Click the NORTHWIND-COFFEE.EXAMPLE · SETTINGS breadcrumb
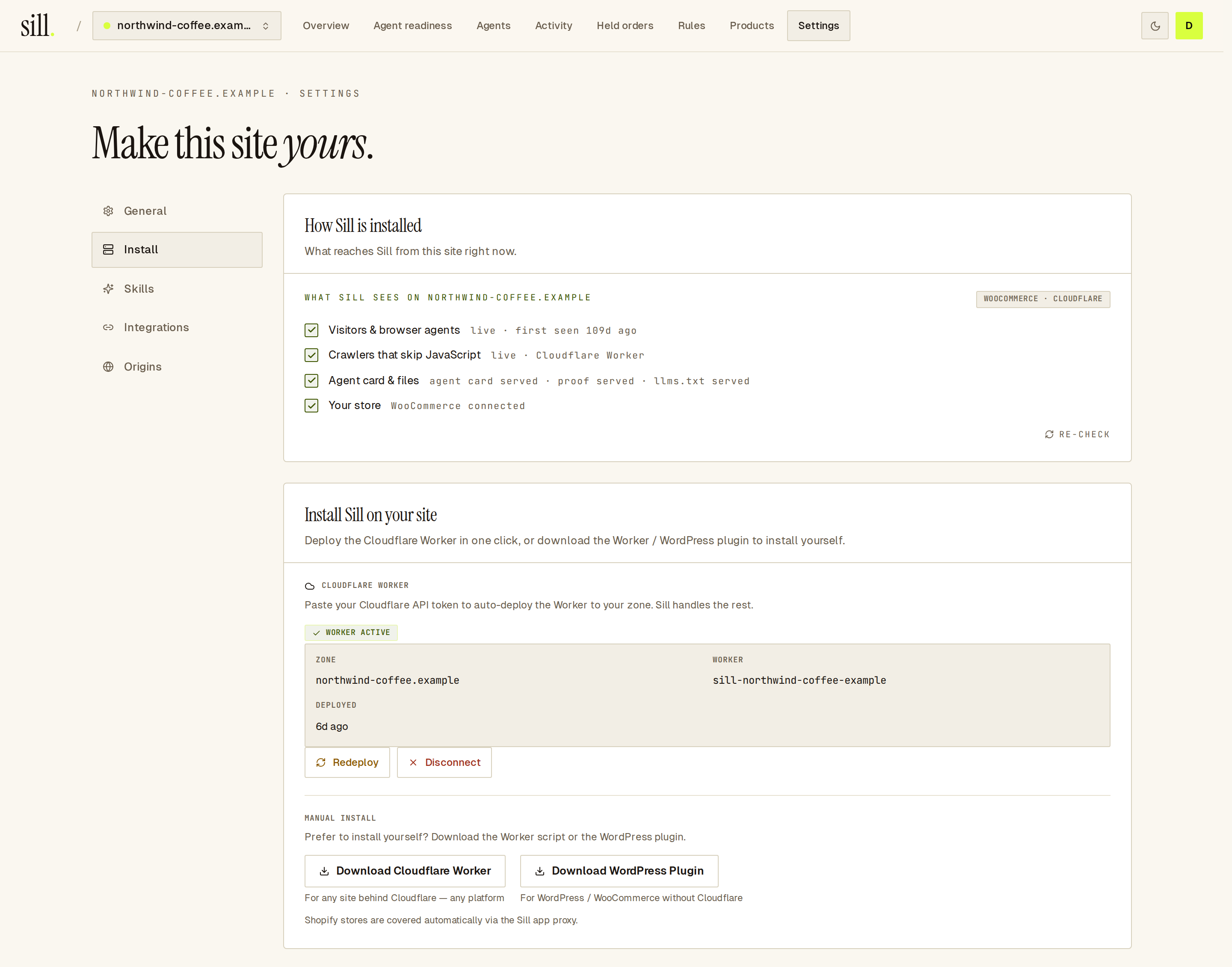The image size is (1232, 967). coord(226,93)
